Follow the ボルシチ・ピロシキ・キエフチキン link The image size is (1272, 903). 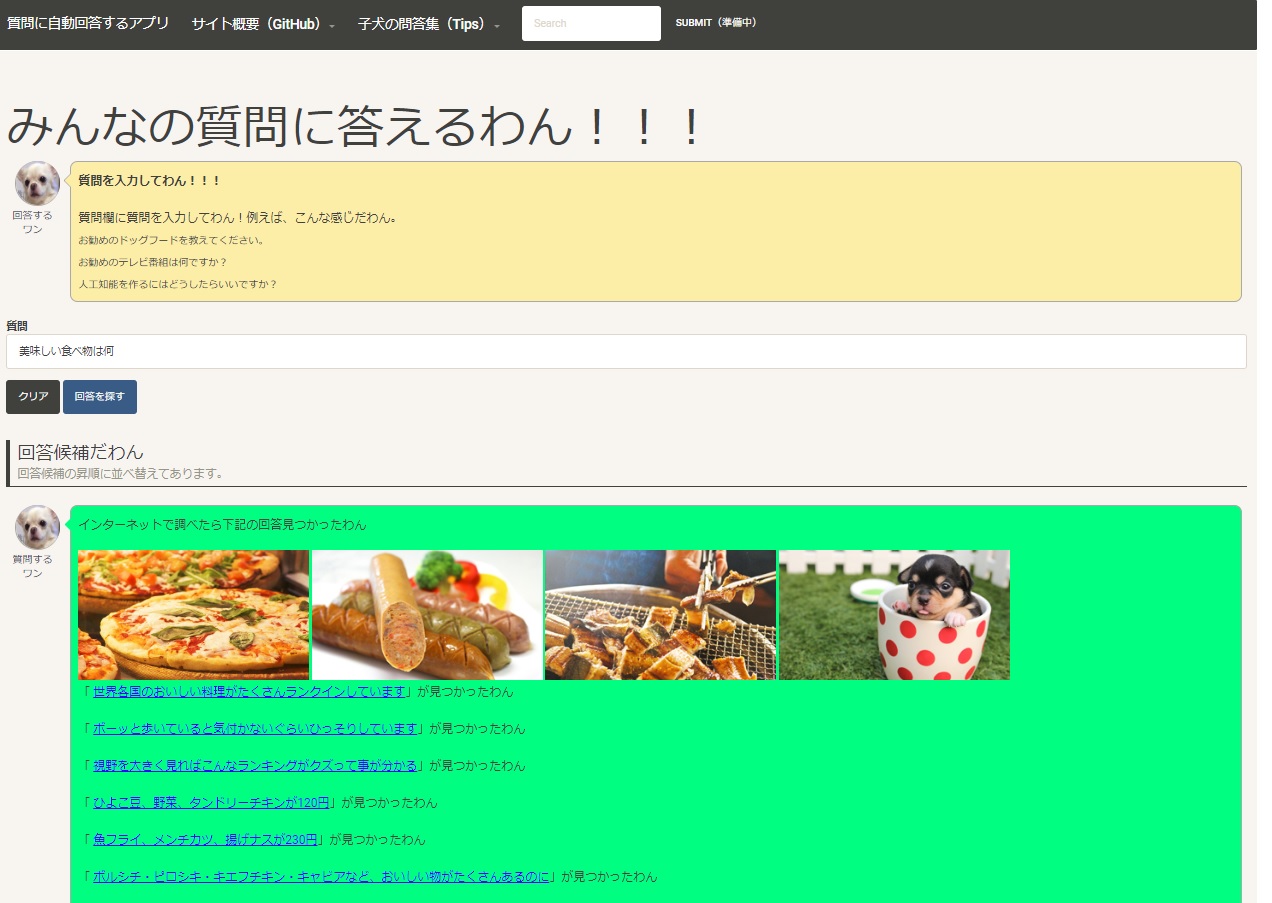click(x=322, y=877)
